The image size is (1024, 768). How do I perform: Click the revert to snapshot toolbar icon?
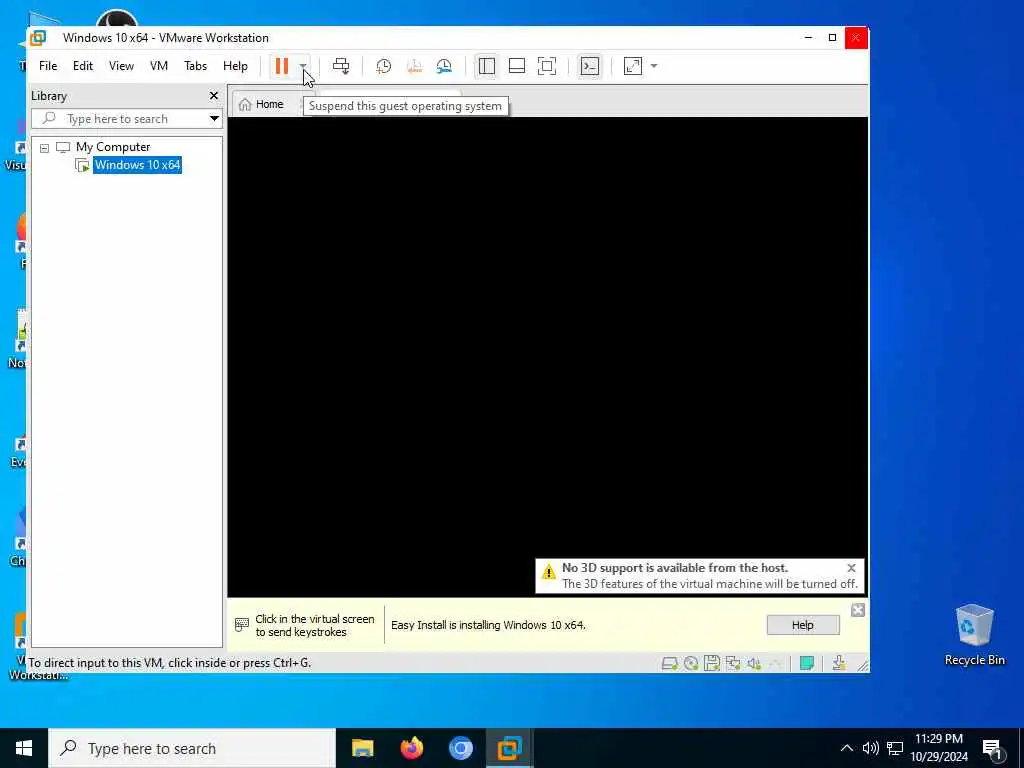point(414,66)
